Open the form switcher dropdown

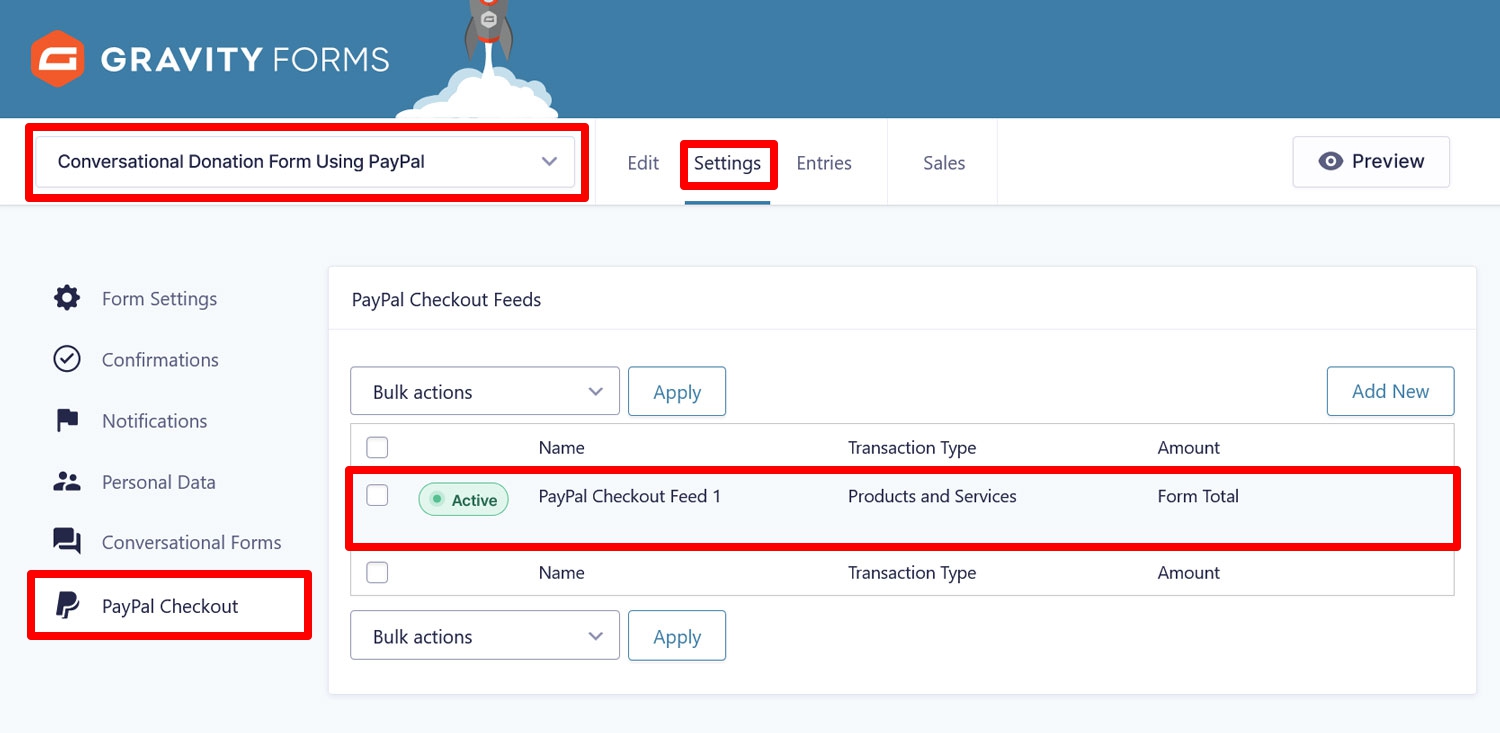click(306, 162)
